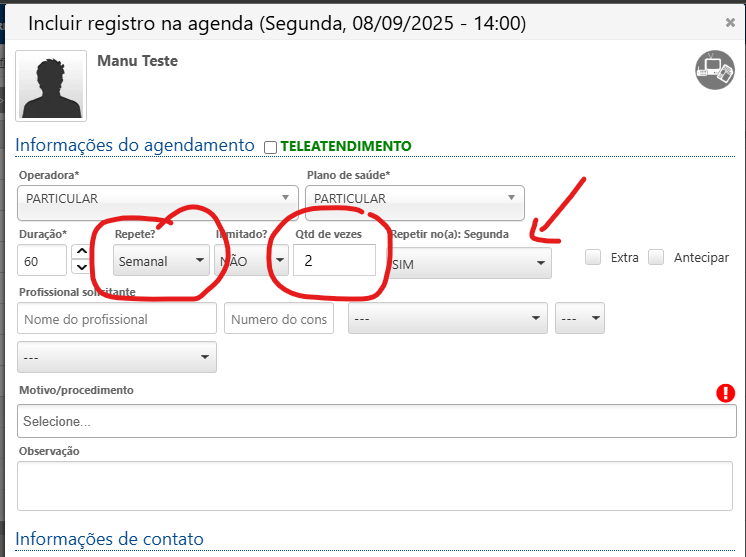Decrease Duração with down arrow
The height and width of the screenshot is (557, 746).
point(82,267)
